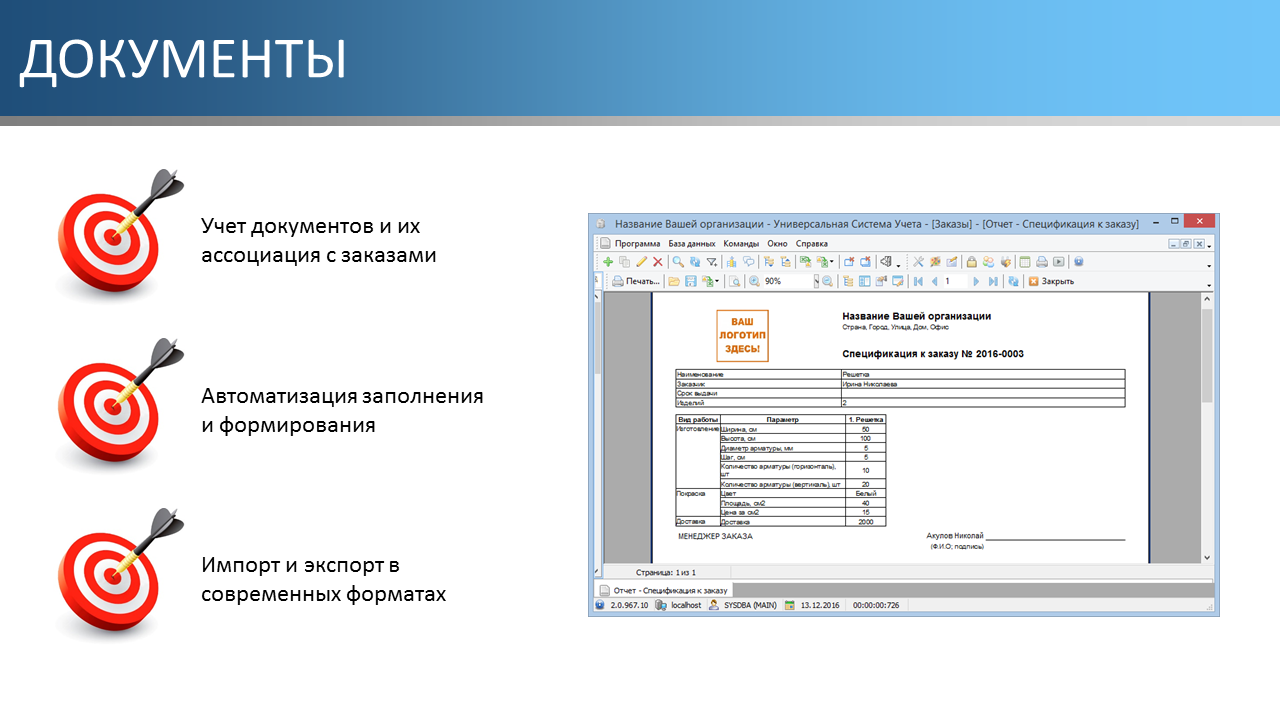Viewport: 1280px width, 720px height.
Task: Click the ВАШ ЛОГОТИП ЗДЕСЬ logo placeholder
Action: [742, 336]
